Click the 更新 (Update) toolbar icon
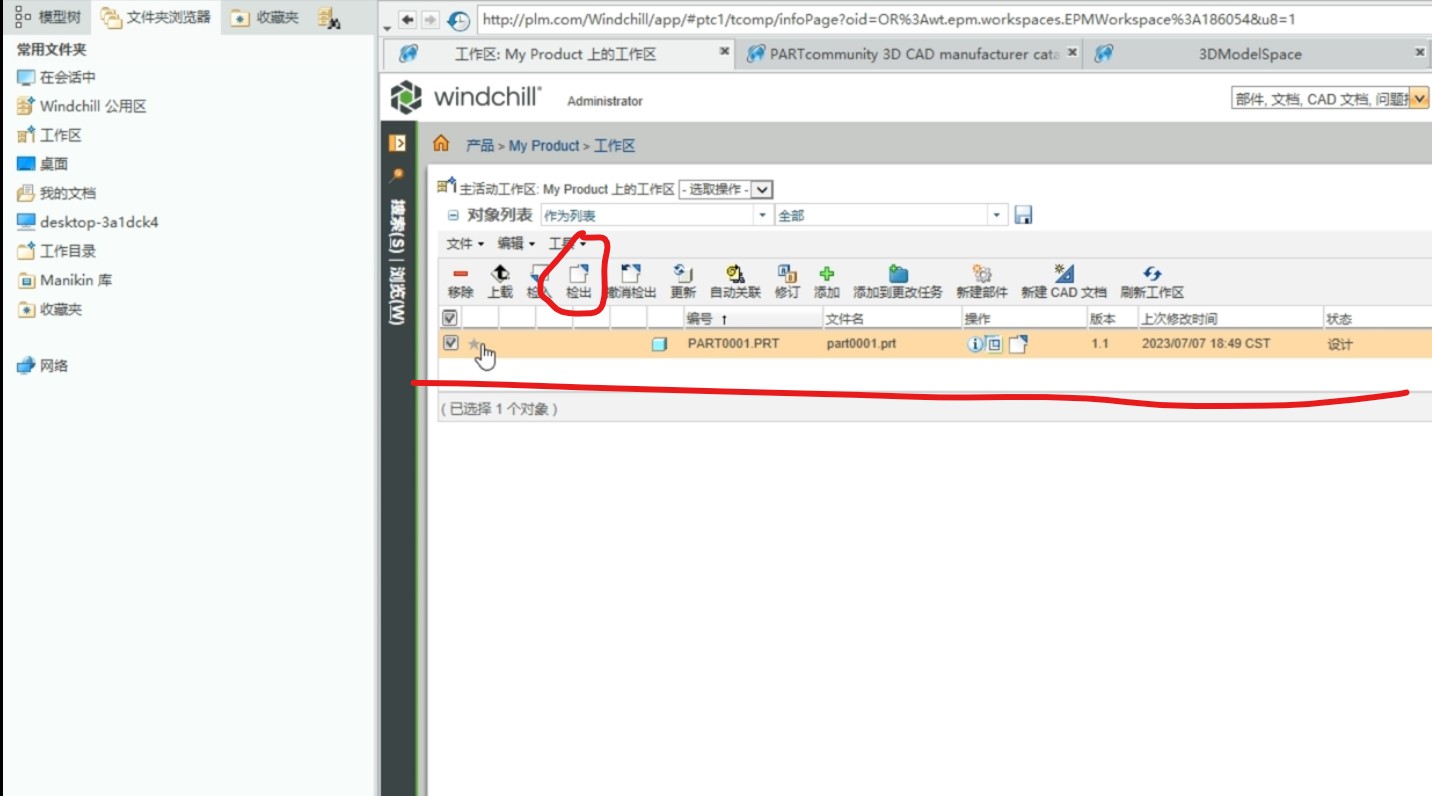This screenshot has height=796, width=1432. (683, 273)
